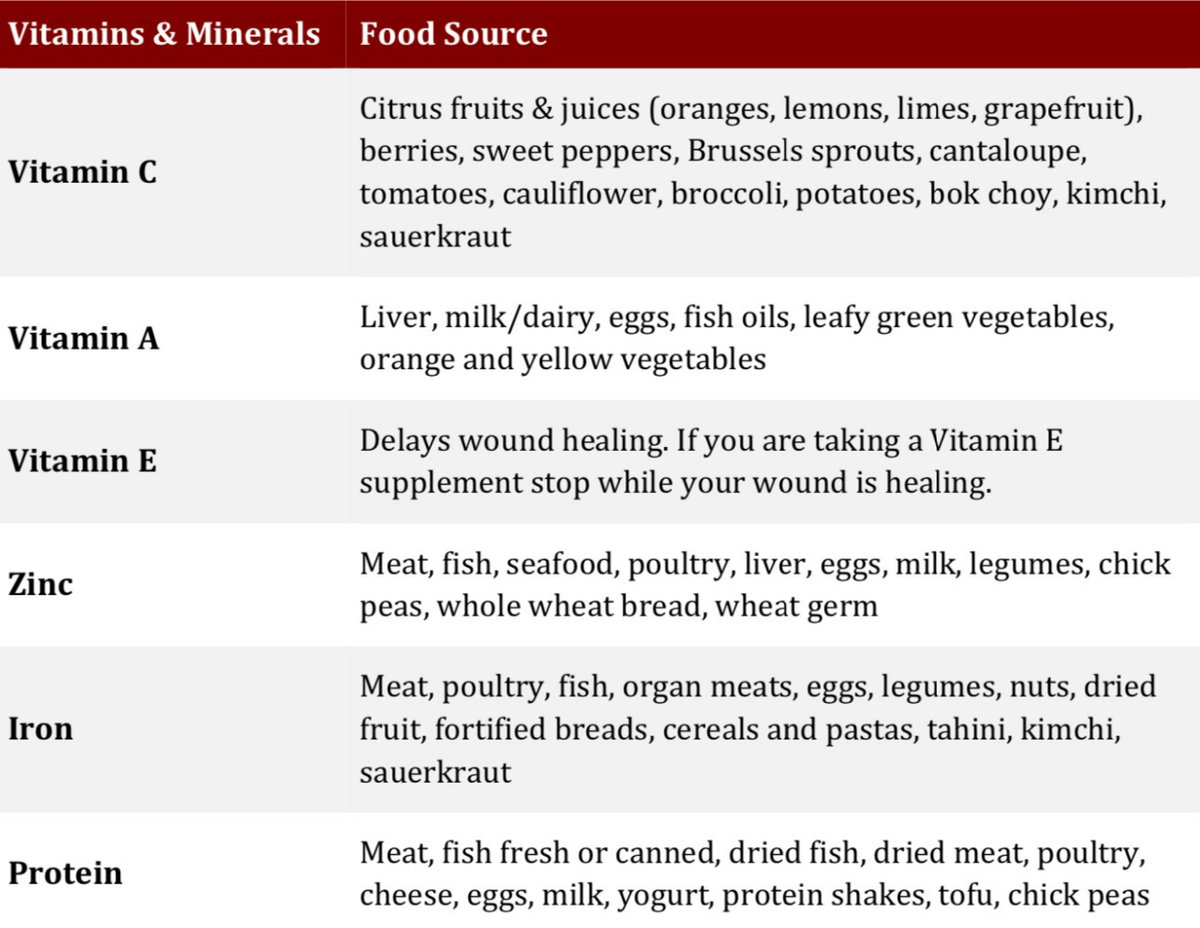The height and width of the screenshot is (928, 1200).
Task: Select the 'Vitamin C' row label
Action: tap(83, 172)
